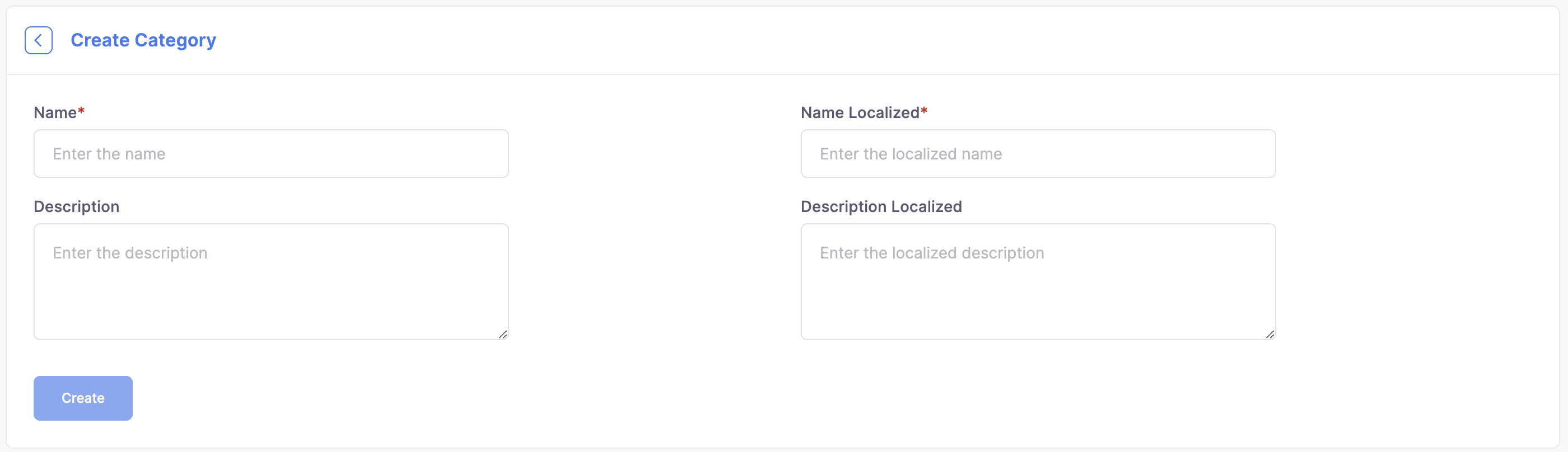Image resolution: width=1568 pixels, height=452 pixels.
Task: Click the red asterisk beside Name
Action: coord(81,110)
